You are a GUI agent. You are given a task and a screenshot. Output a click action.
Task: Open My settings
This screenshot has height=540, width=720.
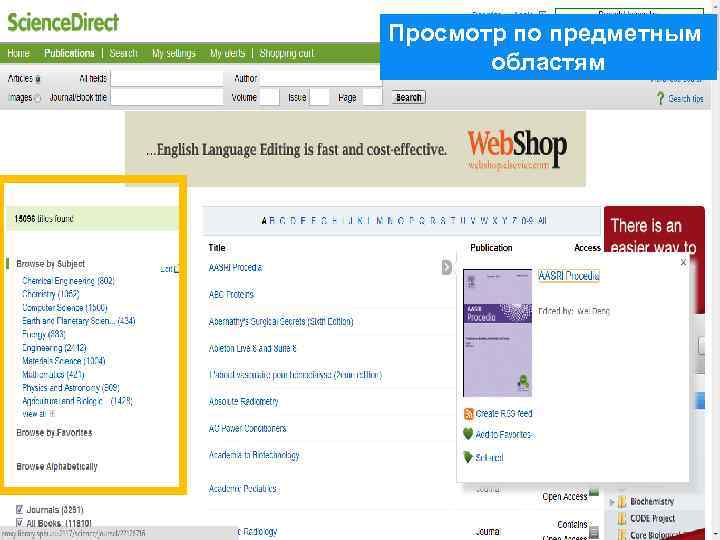coord(174,53)
